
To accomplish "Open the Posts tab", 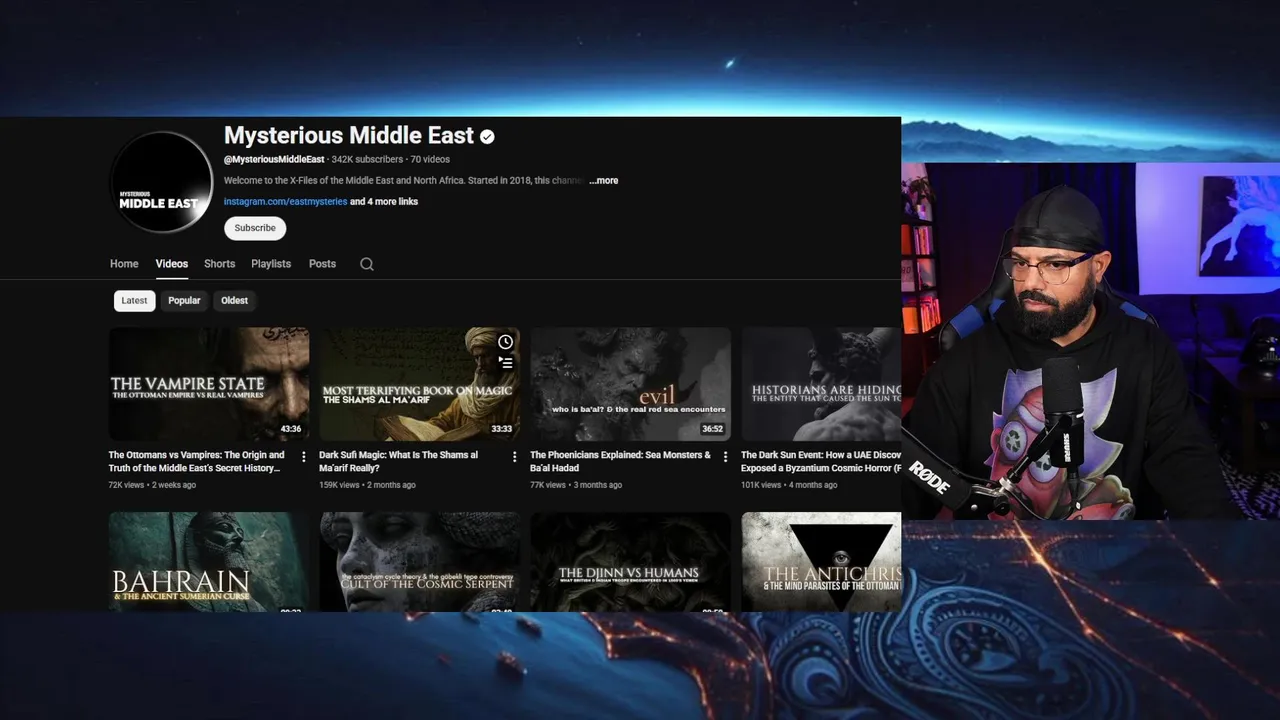I will pyautogui.click(x=322, y=264).
